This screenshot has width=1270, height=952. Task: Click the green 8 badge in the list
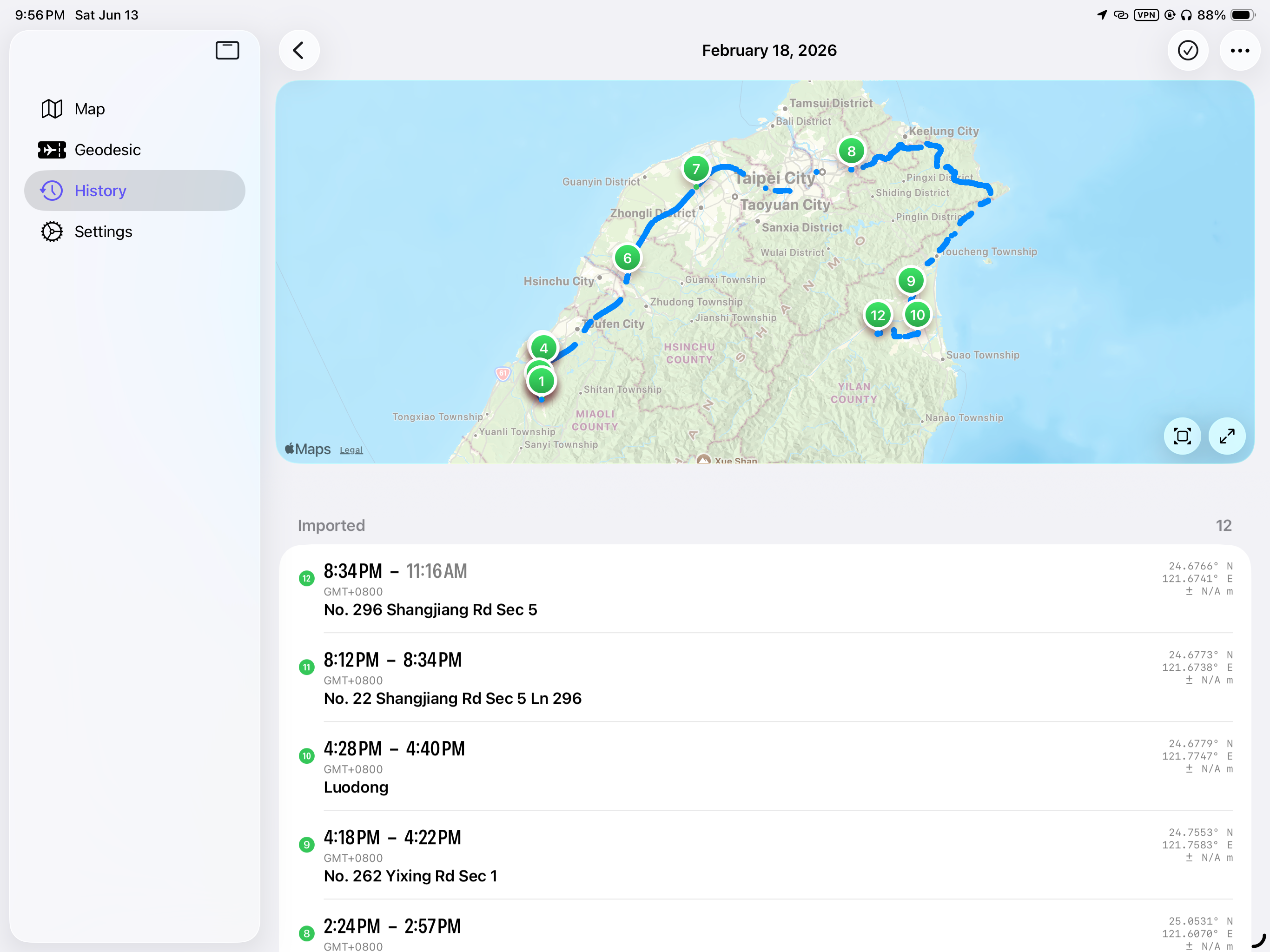pyautogui.click(x=307, y=933)
